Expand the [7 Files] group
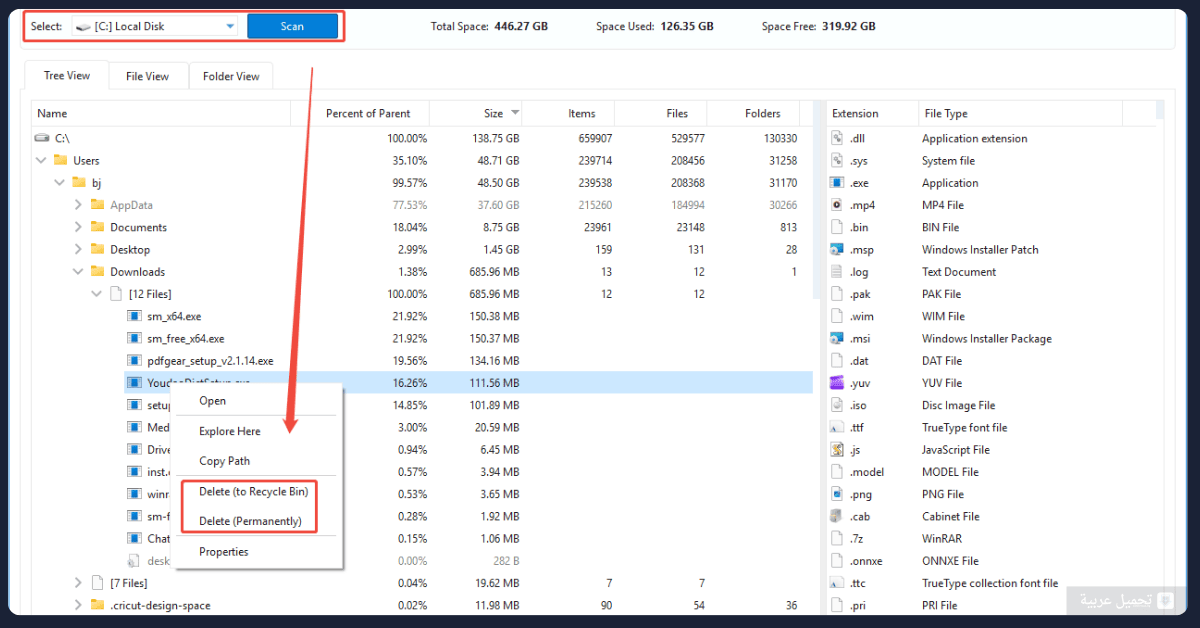1200x628 pixels. (x=78, y=583)
